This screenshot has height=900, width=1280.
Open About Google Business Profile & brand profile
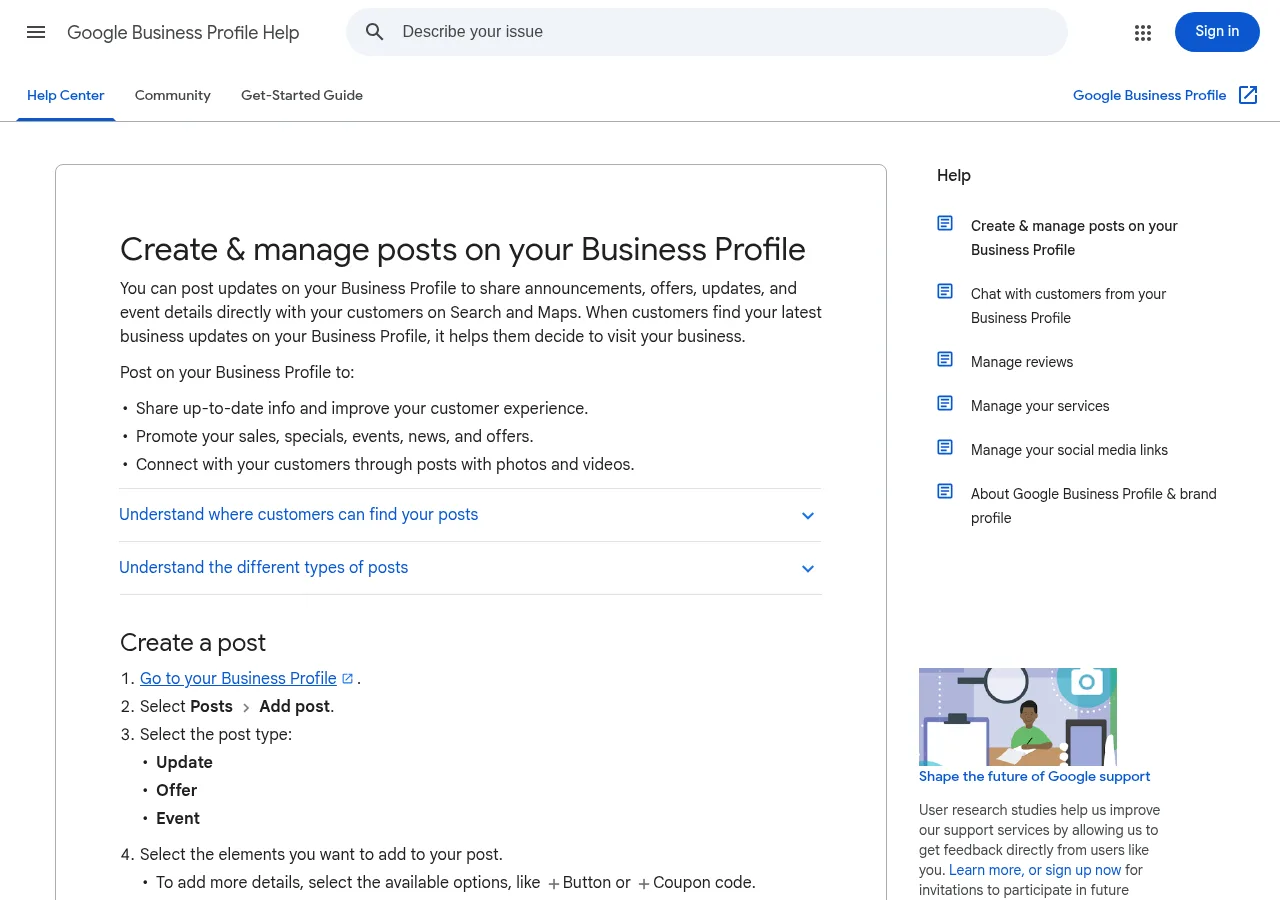click(1093, 506)
